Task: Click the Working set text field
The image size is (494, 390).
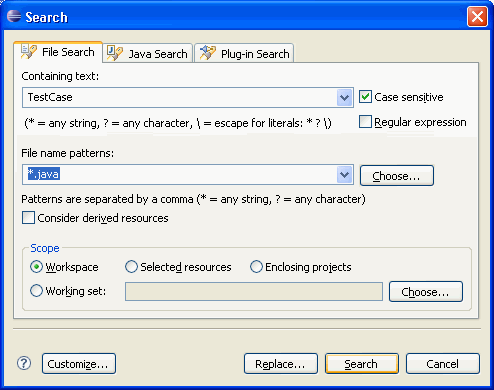Action: tap(254, 291)
